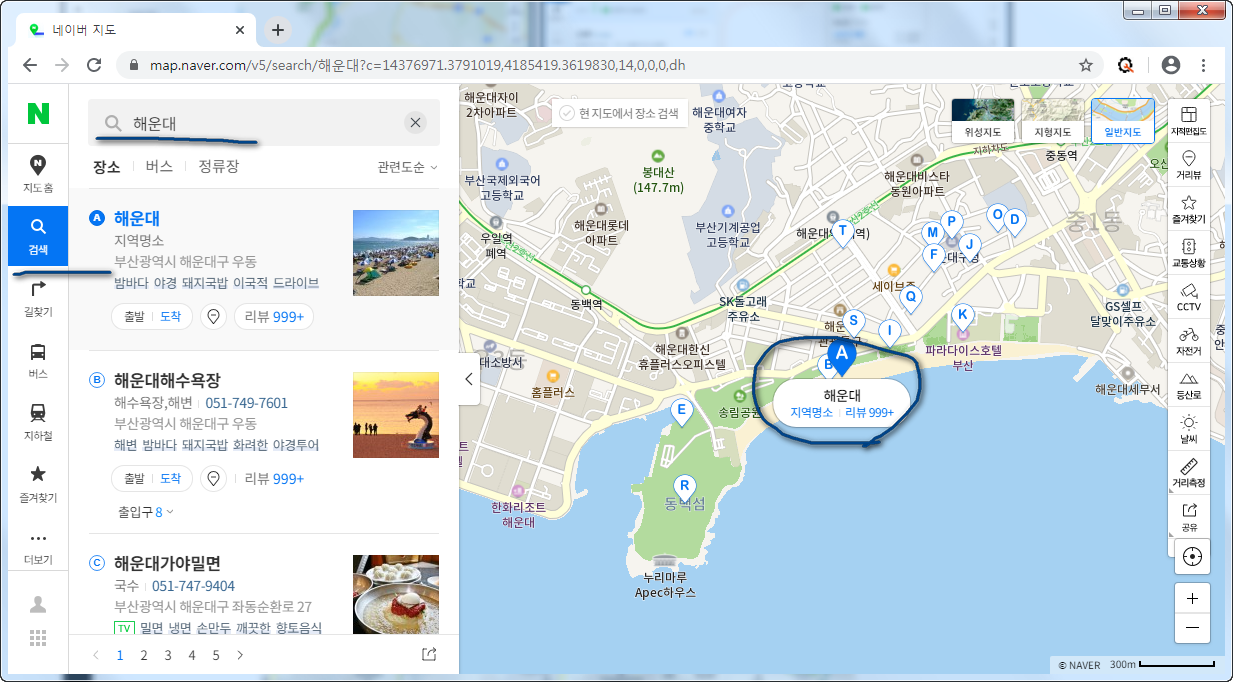Viewport: 1233px width, 682px height.
Task: Open the 해운대해수욕장 result title
Action: 167,380
